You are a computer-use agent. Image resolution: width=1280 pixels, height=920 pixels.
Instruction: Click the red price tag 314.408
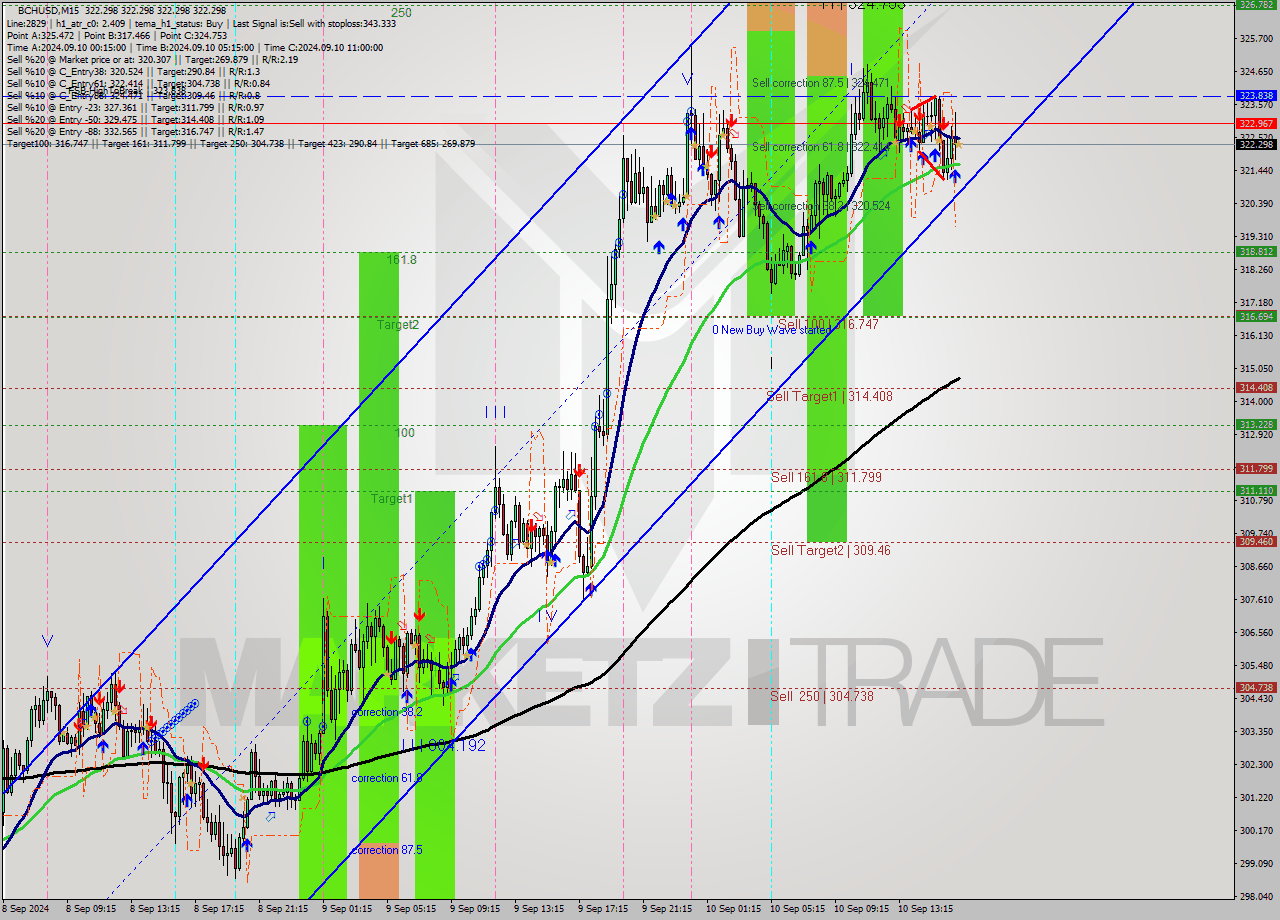(1256, 387)
